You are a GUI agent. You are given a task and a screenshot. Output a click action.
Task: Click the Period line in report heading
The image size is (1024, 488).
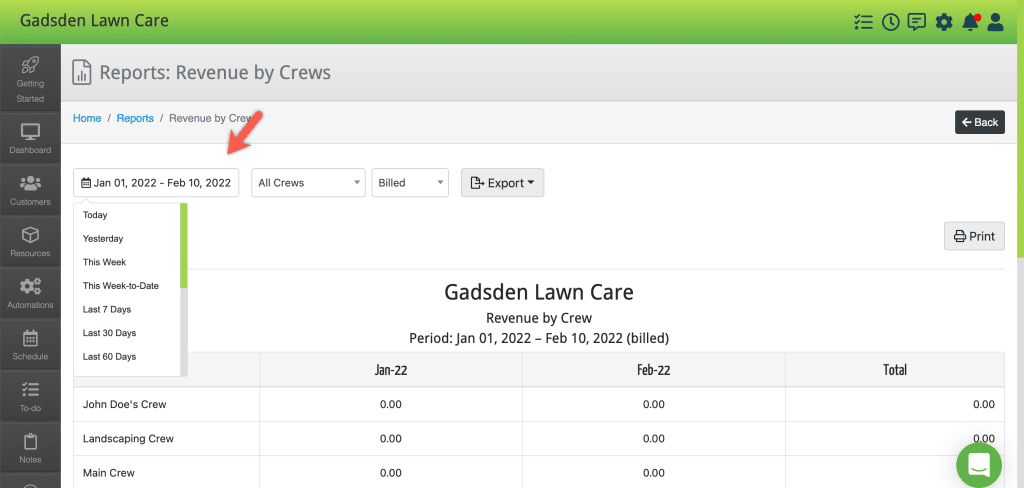539,338
